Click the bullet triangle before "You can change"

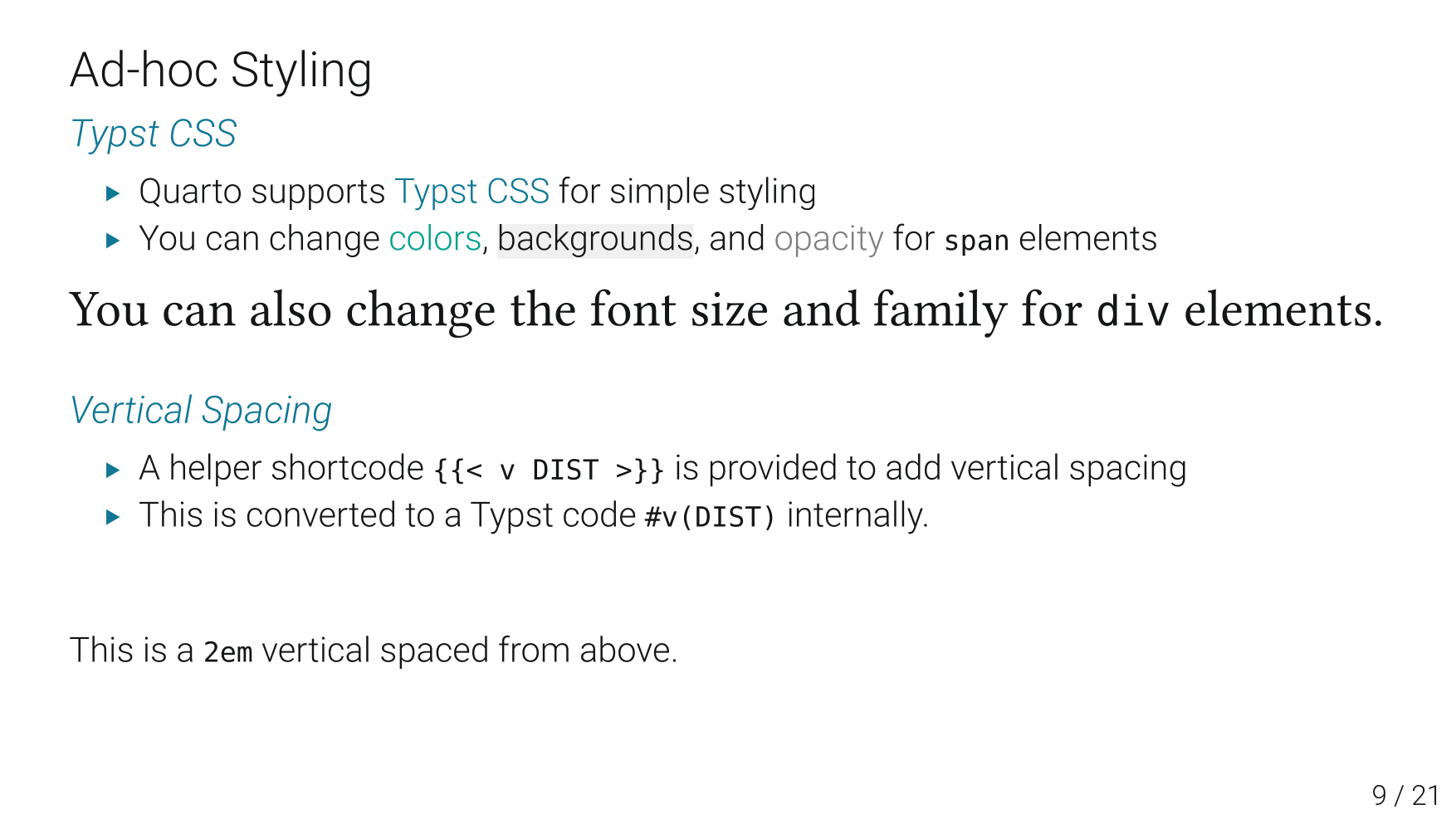point(114,241)
